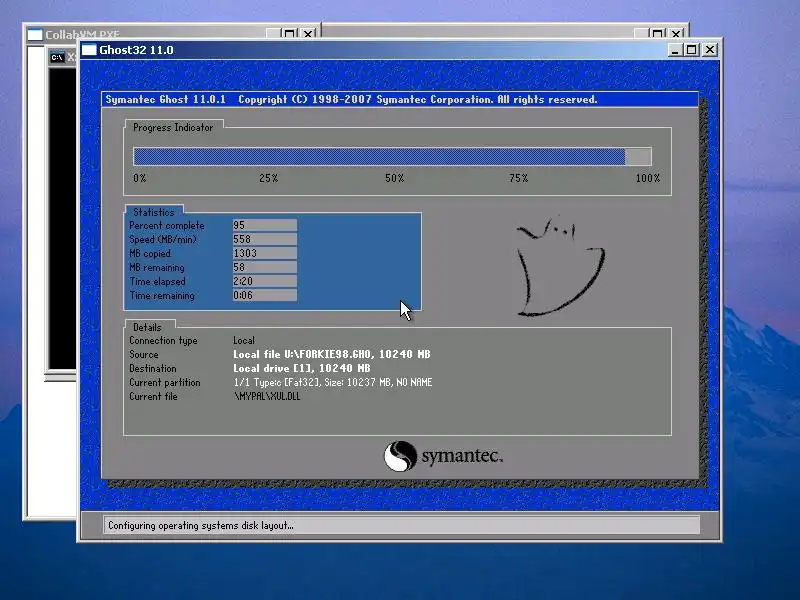Minimize the Ghost32 11.0 window
This screenshot has width=800, height=600.
675,50
